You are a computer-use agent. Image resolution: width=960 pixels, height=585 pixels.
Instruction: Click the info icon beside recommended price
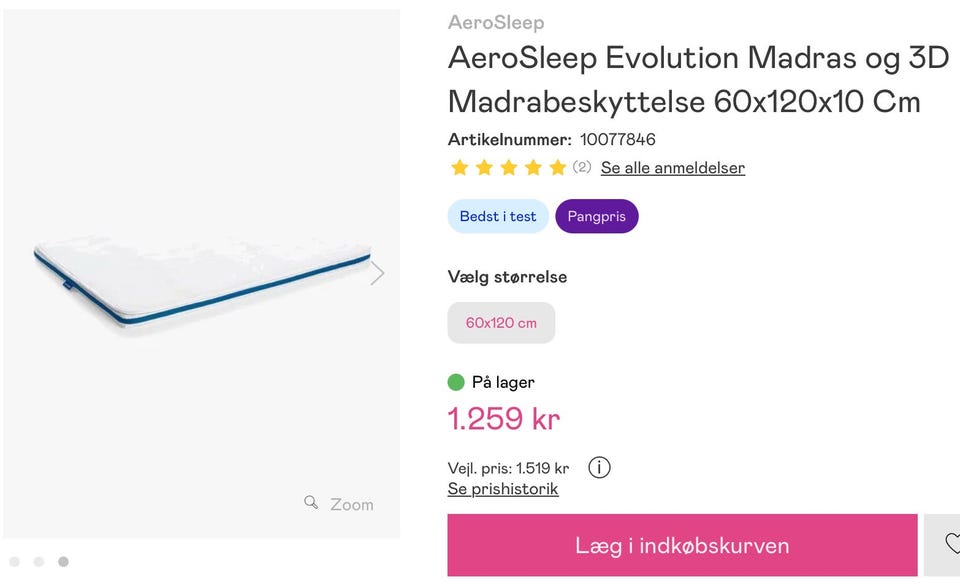coord(599,467)
